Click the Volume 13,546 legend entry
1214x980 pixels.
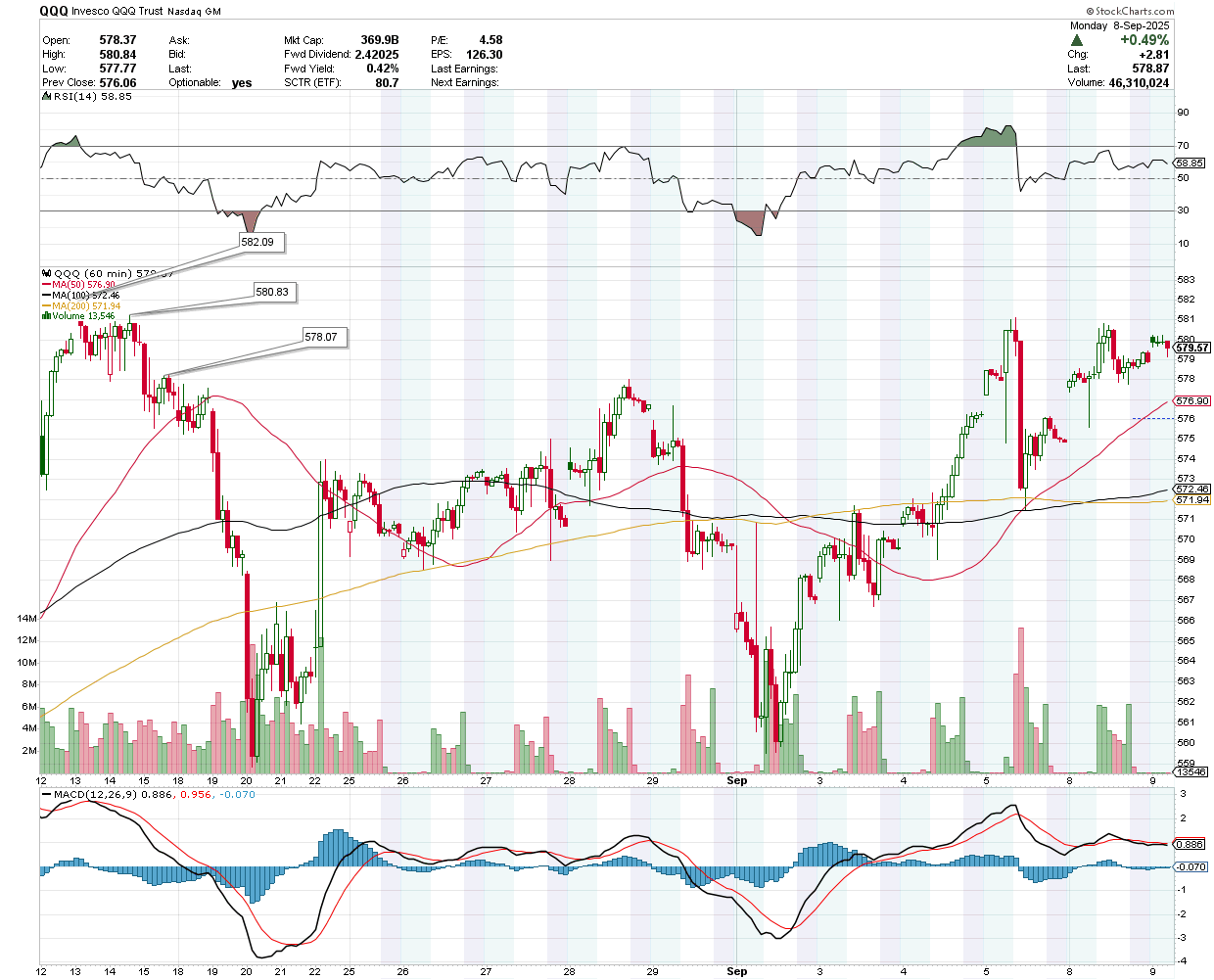point(78,316)
